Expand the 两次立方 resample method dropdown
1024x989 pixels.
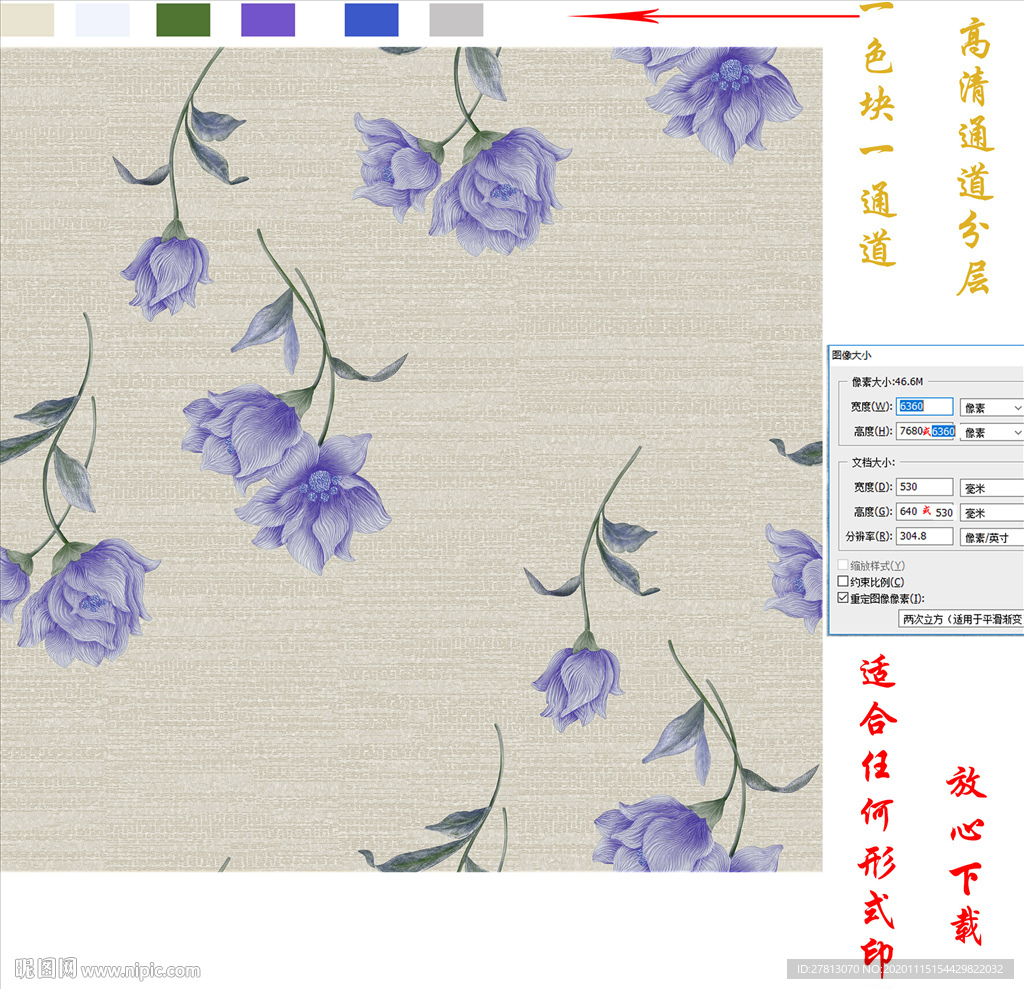(960, 619)
